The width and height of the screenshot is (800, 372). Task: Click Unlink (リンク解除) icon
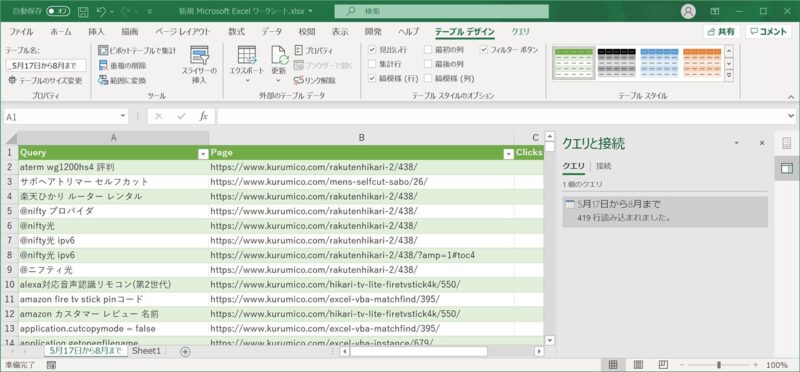point(299,80)
